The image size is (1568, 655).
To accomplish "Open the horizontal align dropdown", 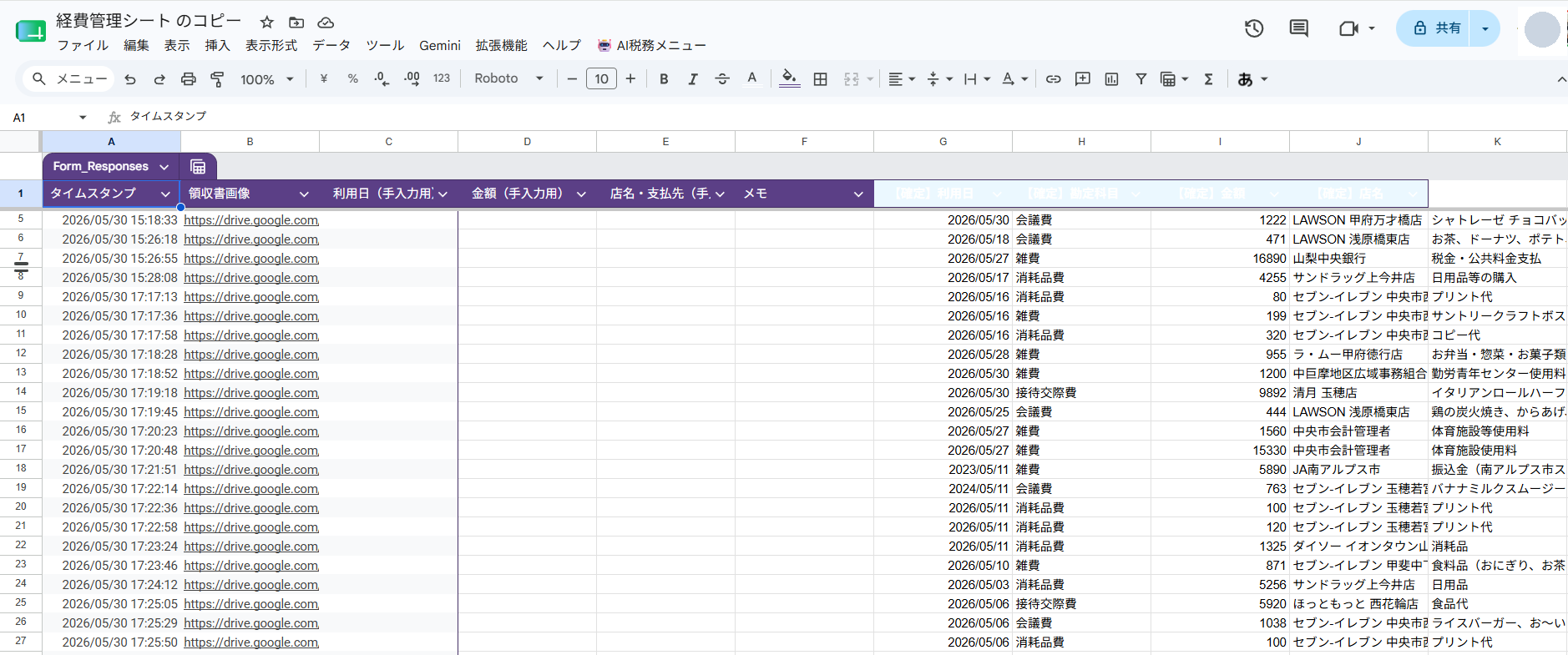I will click(902, 79).
